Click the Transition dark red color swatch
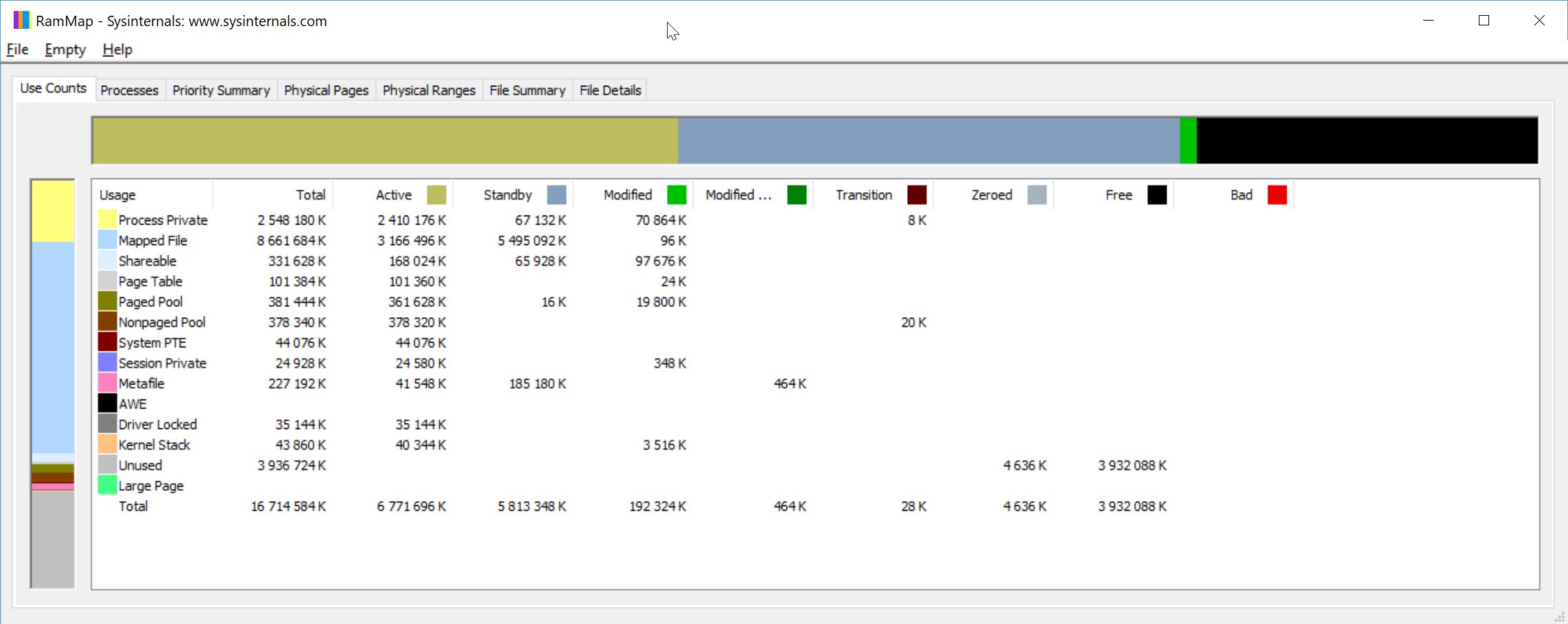Image resolution: width=1568 pixels, height=624 pixels. click(x=917, y=195)
